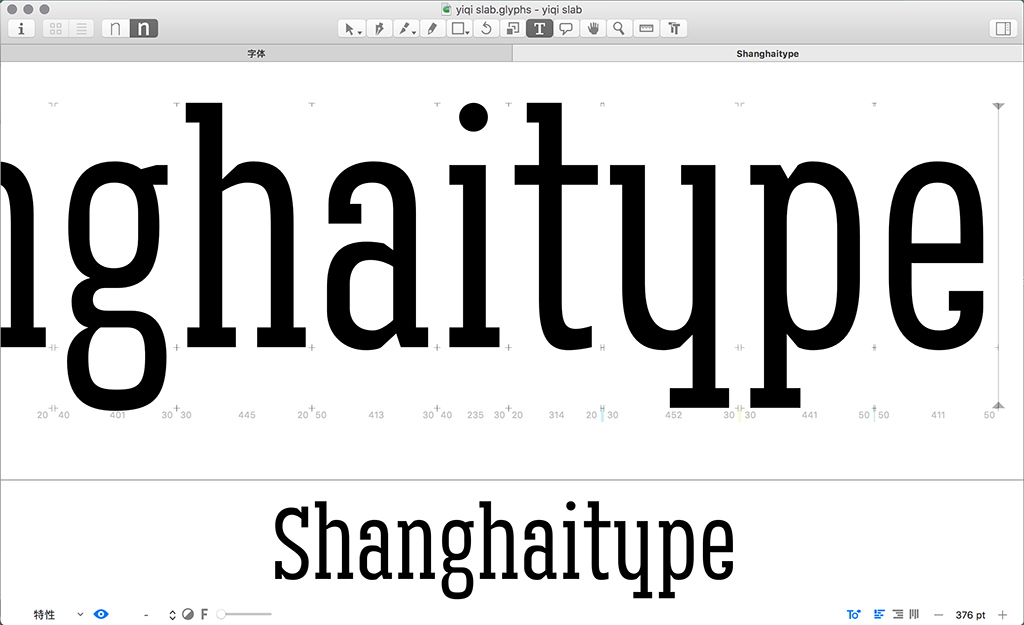Select the arrow Select tool

point(351,29)
